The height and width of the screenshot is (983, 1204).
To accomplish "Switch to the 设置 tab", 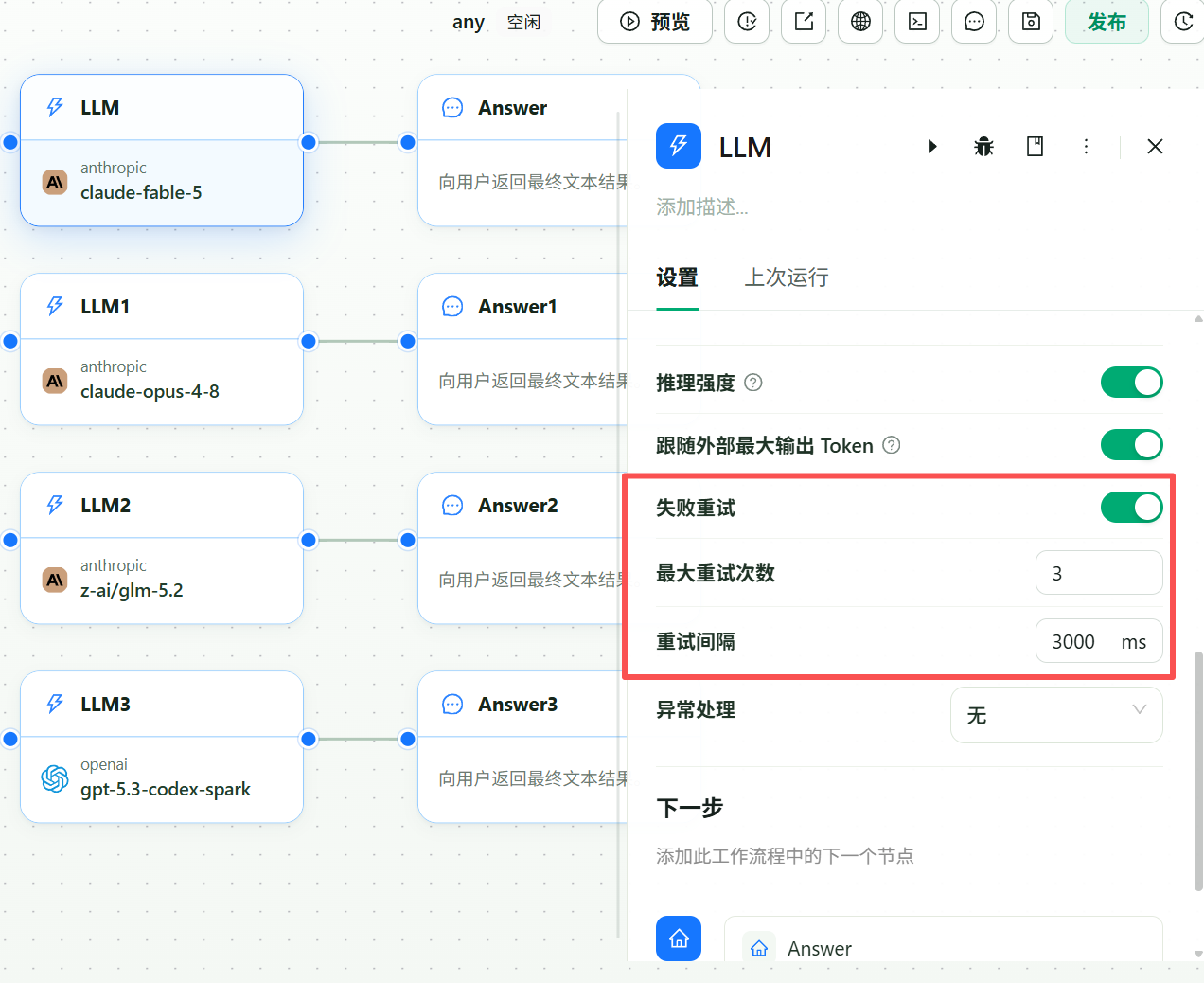I will (677, 277).
